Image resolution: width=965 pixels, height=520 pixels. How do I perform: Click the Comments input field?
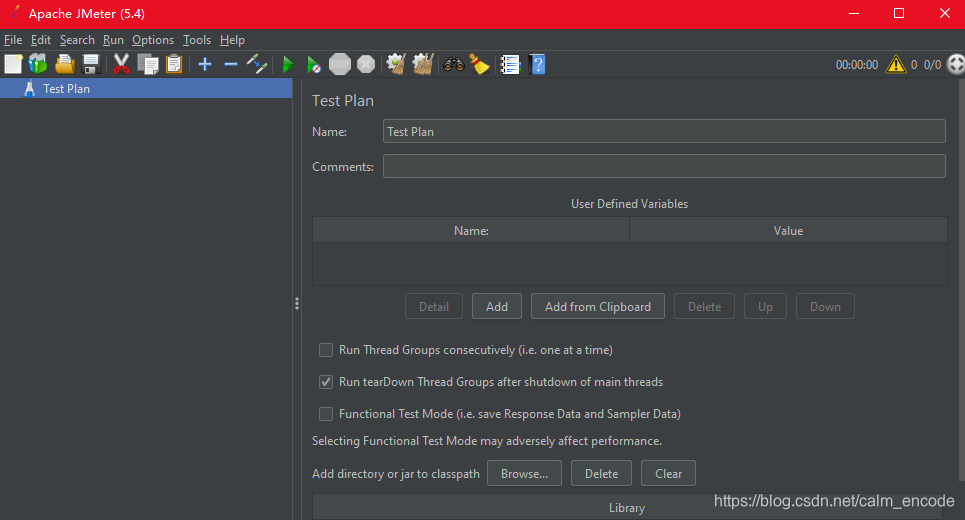(664, 166)
